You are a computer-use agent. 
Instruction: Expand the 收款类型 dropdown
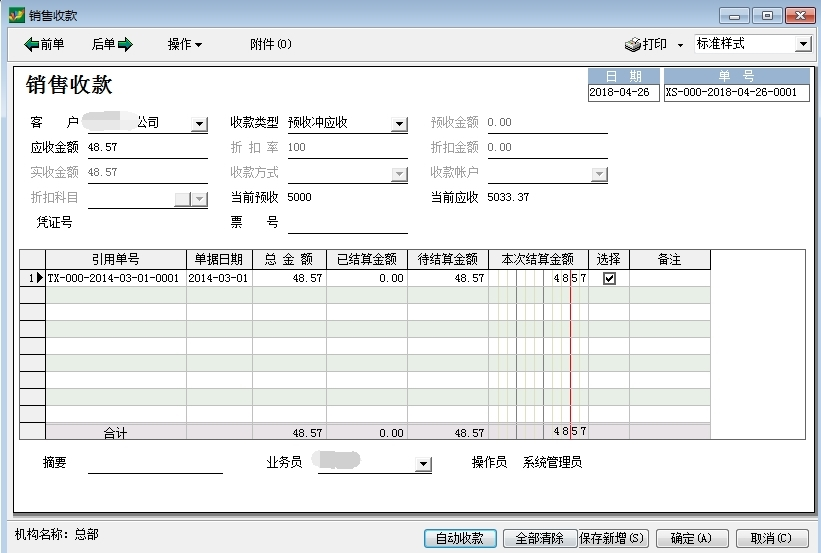399,124
